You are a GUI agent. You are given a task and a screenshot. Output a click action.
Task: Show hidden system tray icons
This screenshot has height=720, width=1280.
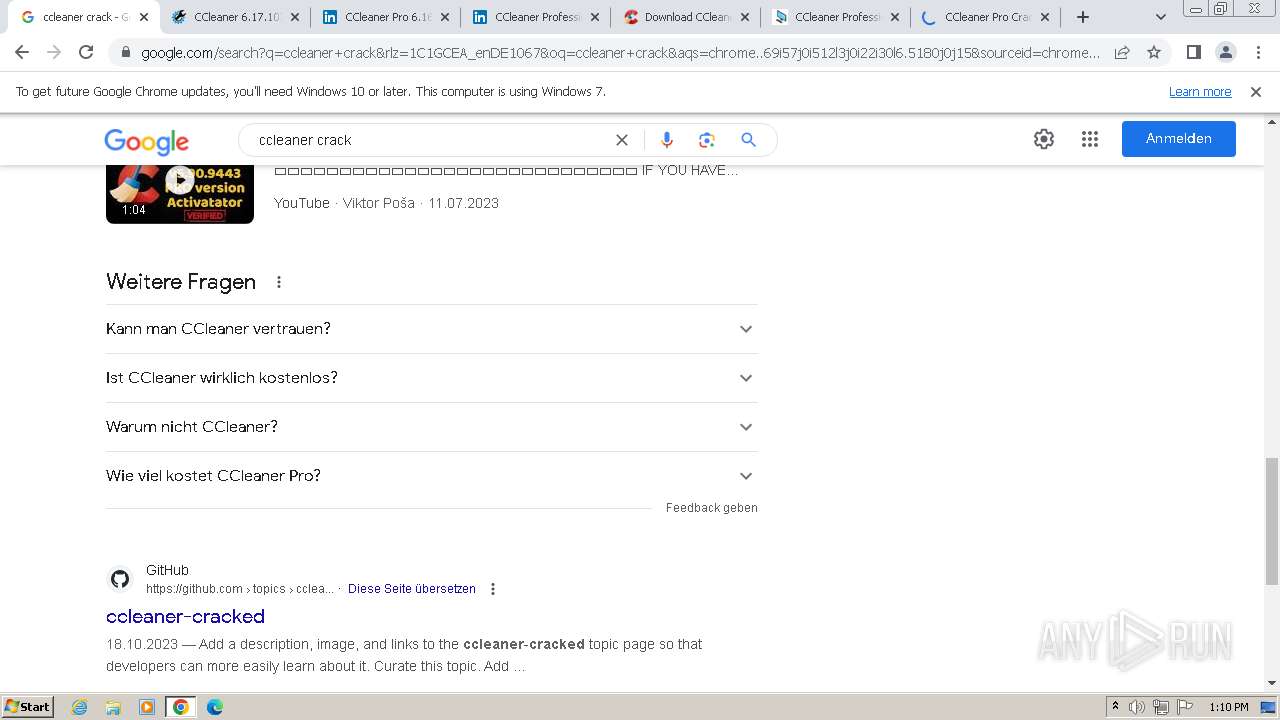point(1115,707)
